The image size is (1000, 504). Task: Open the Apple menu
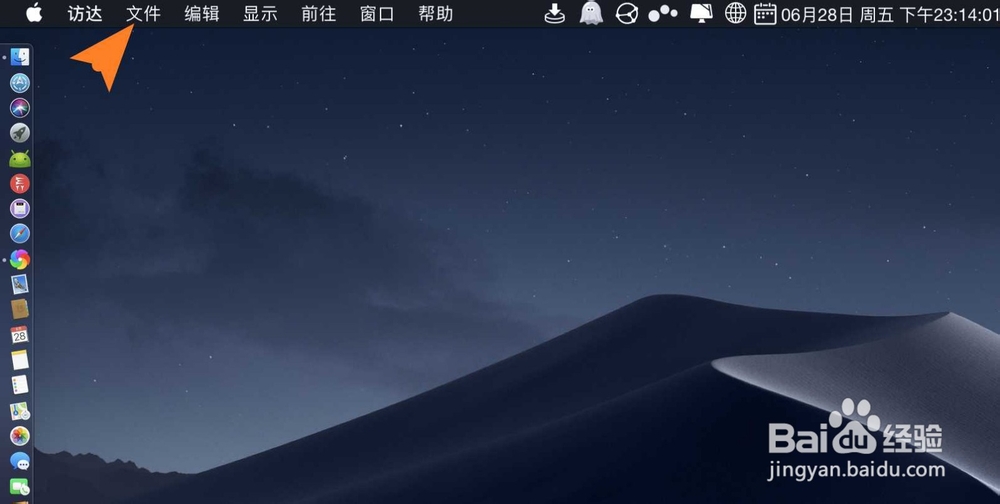point(34,12)
